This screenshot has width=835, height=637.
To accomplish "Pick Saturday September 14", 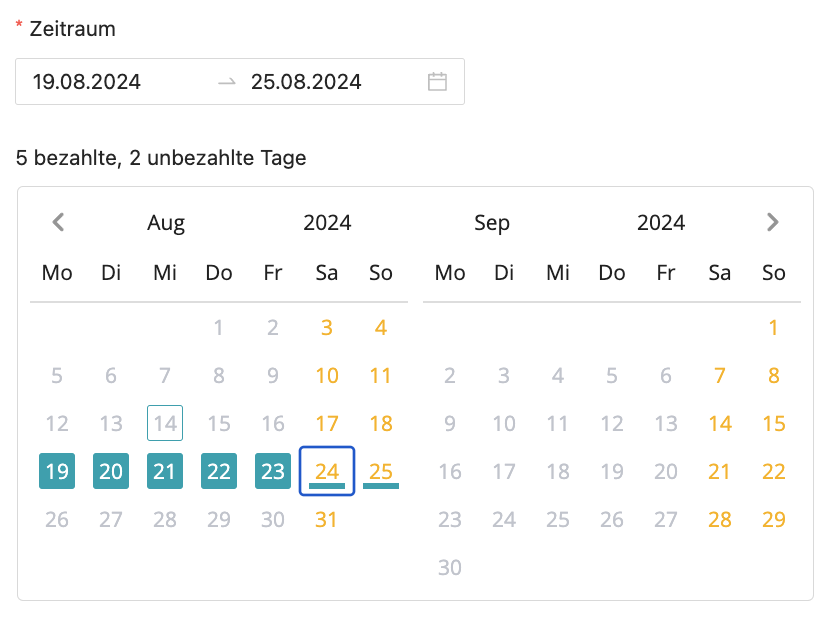I will point(719,423).
